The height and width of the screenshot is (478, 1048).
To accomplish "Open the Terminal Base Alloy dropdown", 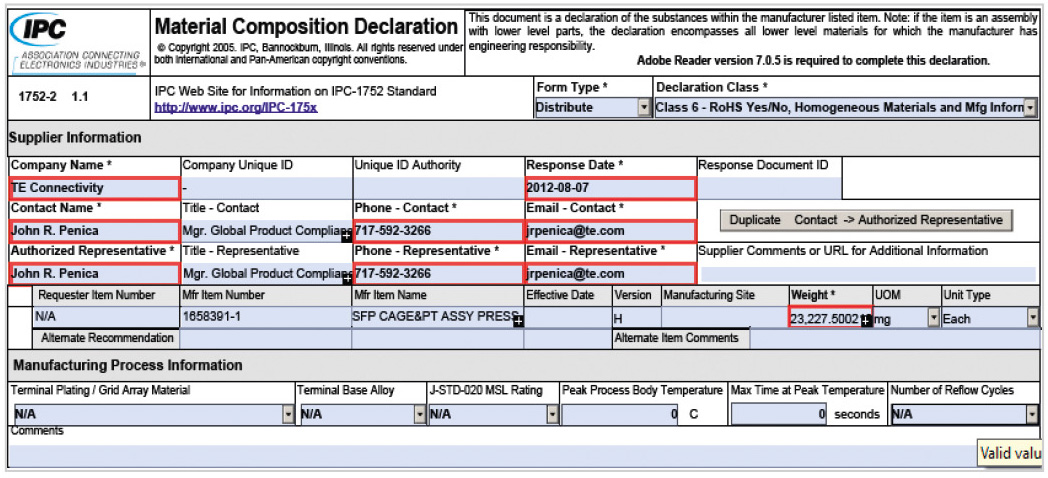I will pos(420,414).
